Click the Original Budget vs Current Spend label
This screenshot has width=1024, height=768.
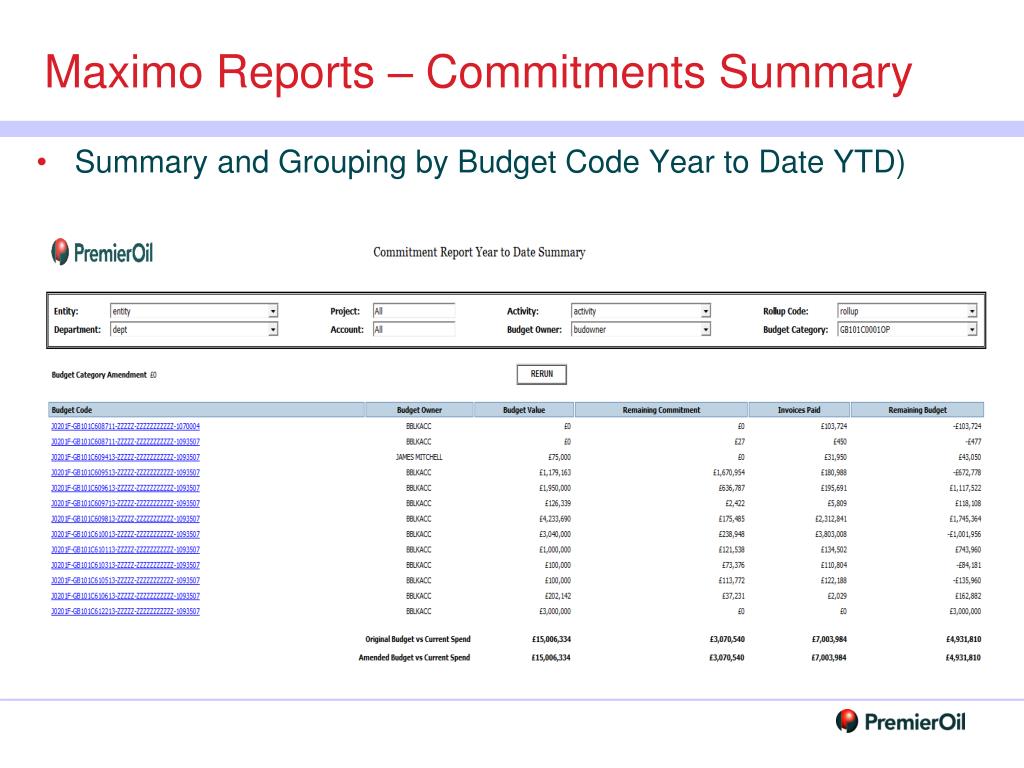(418, 639)
